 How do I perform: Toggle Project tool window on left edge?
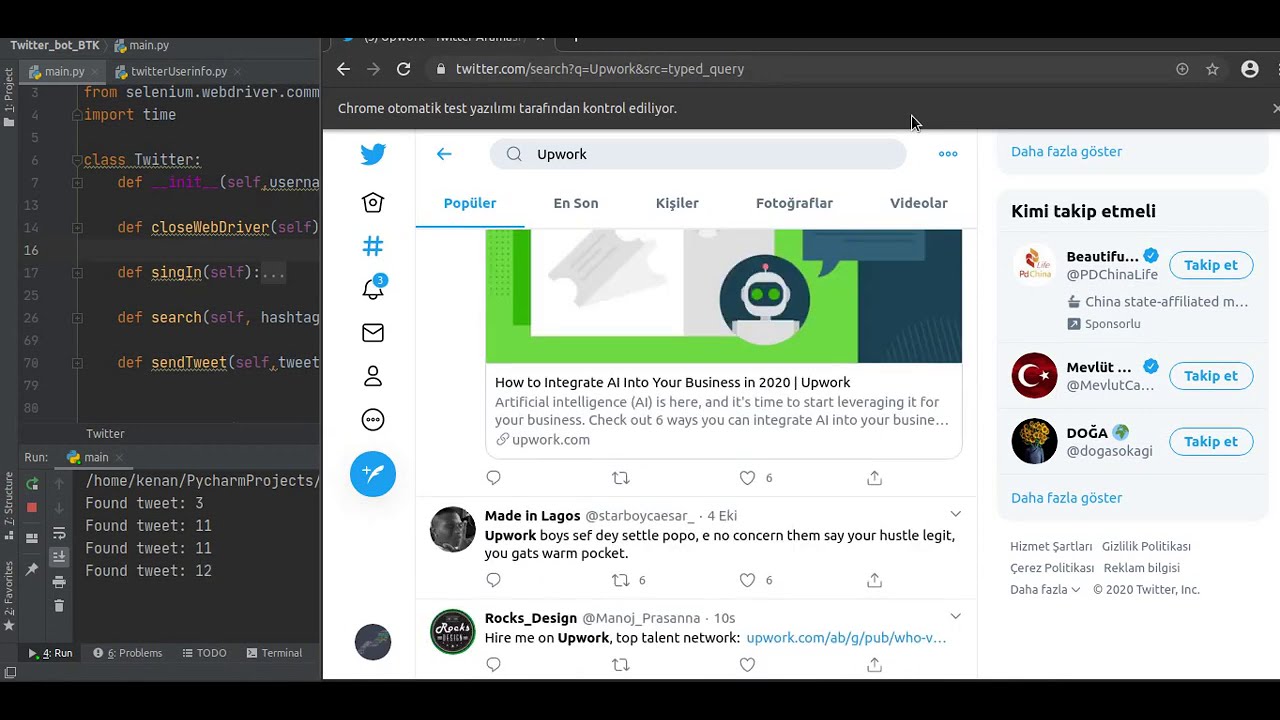(9, 96)
